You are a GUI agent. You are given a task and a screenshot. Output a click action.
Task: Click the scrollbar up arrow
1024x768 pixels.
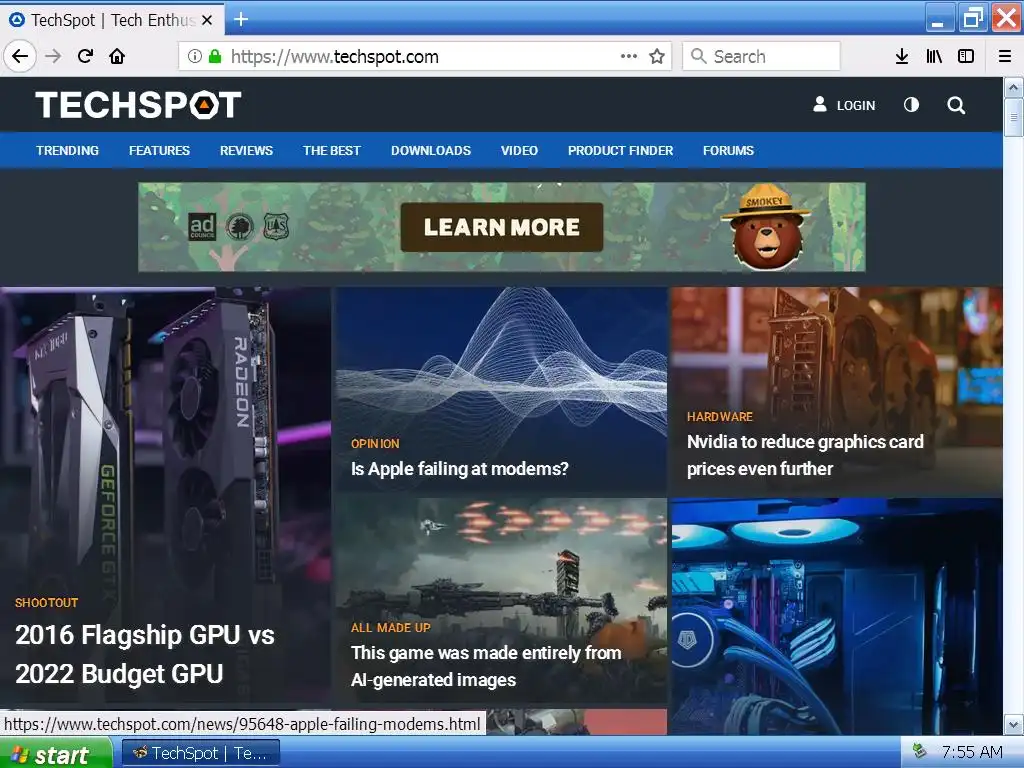tap(1013, 87)
